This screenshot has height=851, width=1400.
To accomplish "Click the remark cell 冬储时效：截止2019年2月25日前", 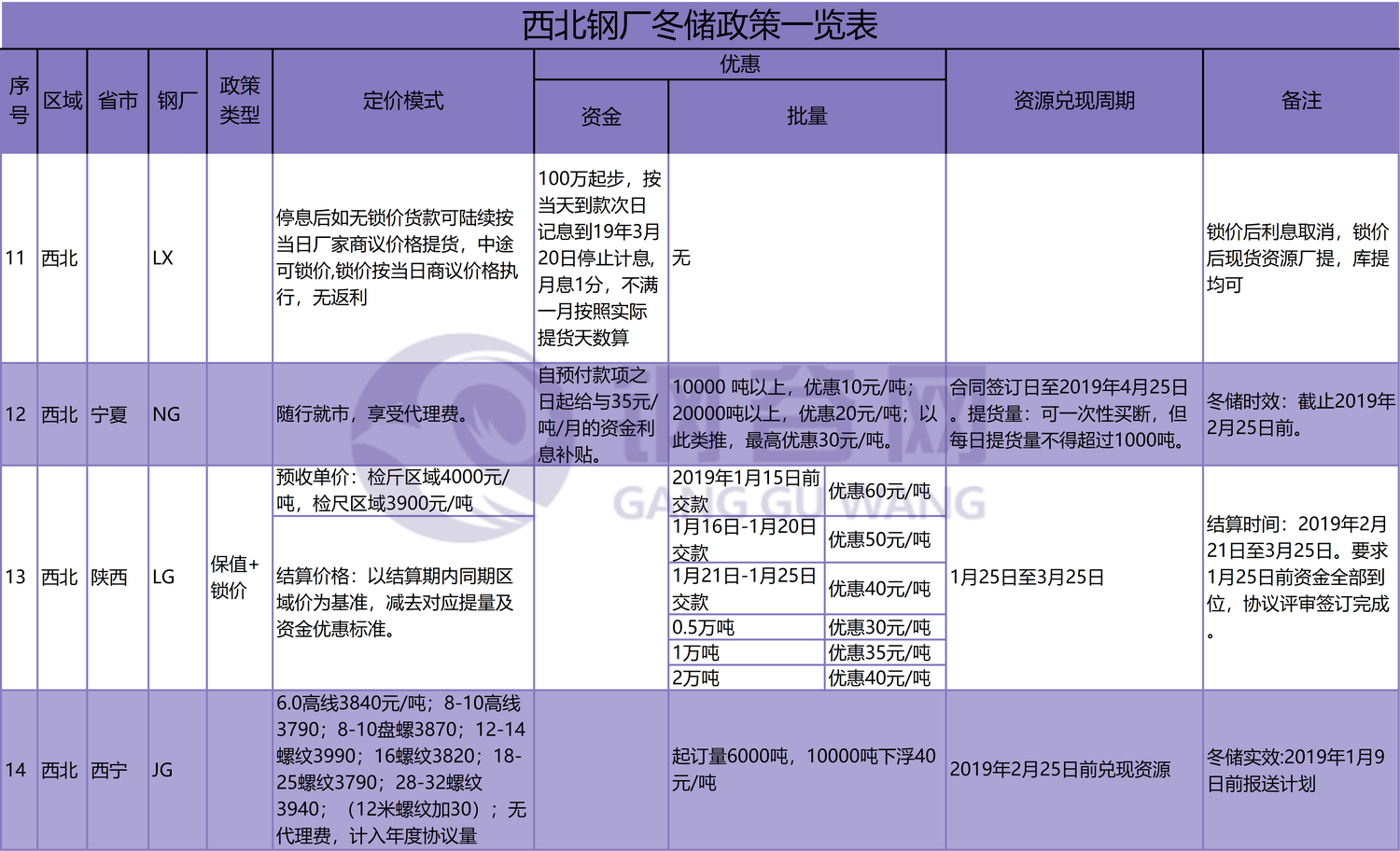I will pos(1301,414).
